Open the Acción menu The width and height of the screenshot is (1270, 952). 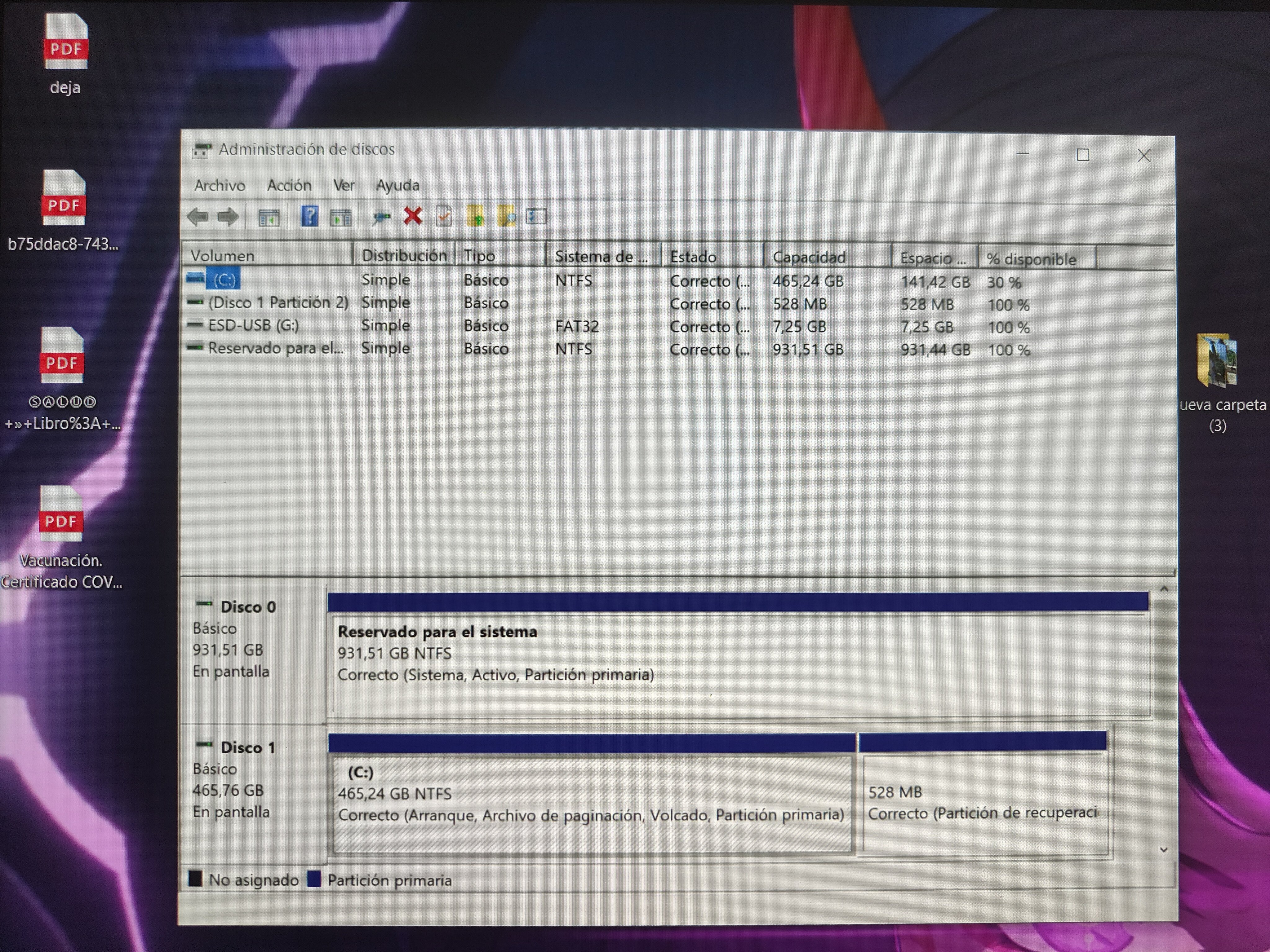[289, 185]
